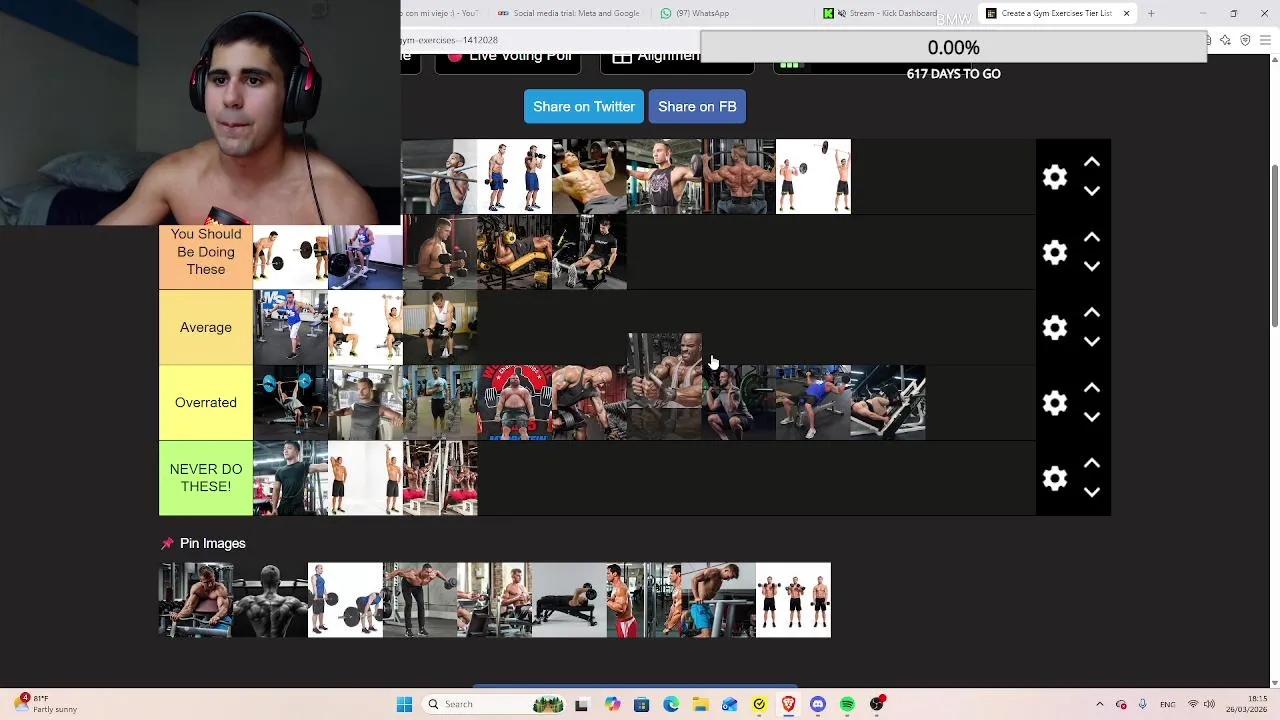The width and height of the screenshot is (1280, 720).
Task: Move the Average row up with arrow
Action: pos(1092,312)
